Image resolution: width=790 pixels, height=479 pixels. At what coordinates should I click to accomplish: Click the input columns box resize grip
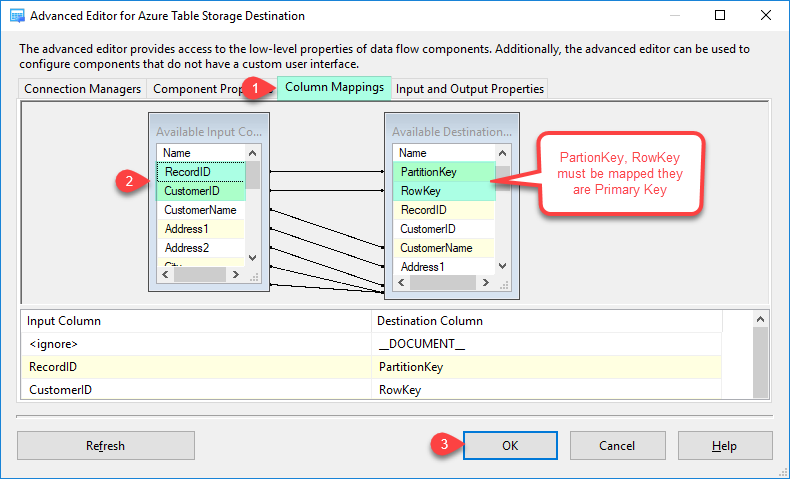[x=254, y=277]
